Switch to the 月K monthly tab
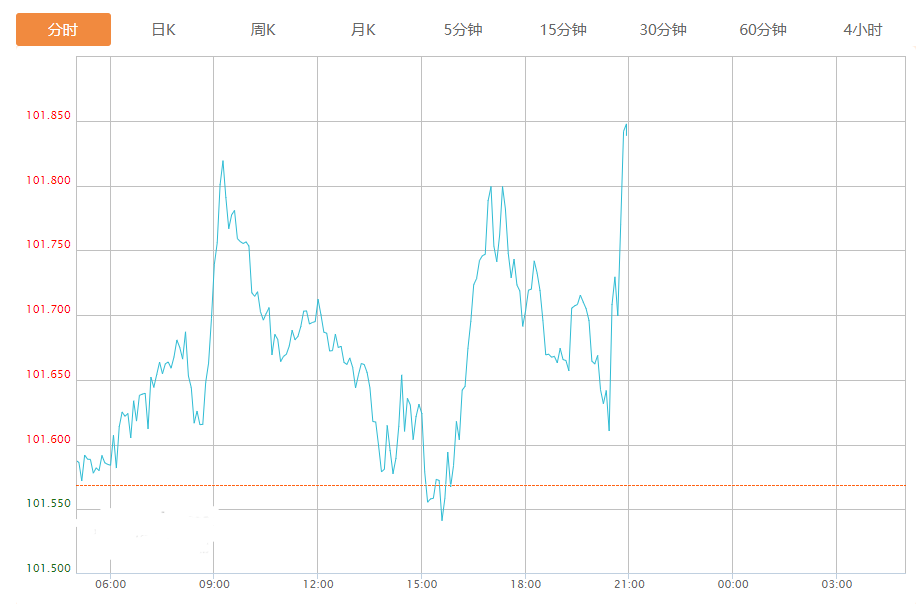This screenshot has height=604, width=924. (363, 30)
